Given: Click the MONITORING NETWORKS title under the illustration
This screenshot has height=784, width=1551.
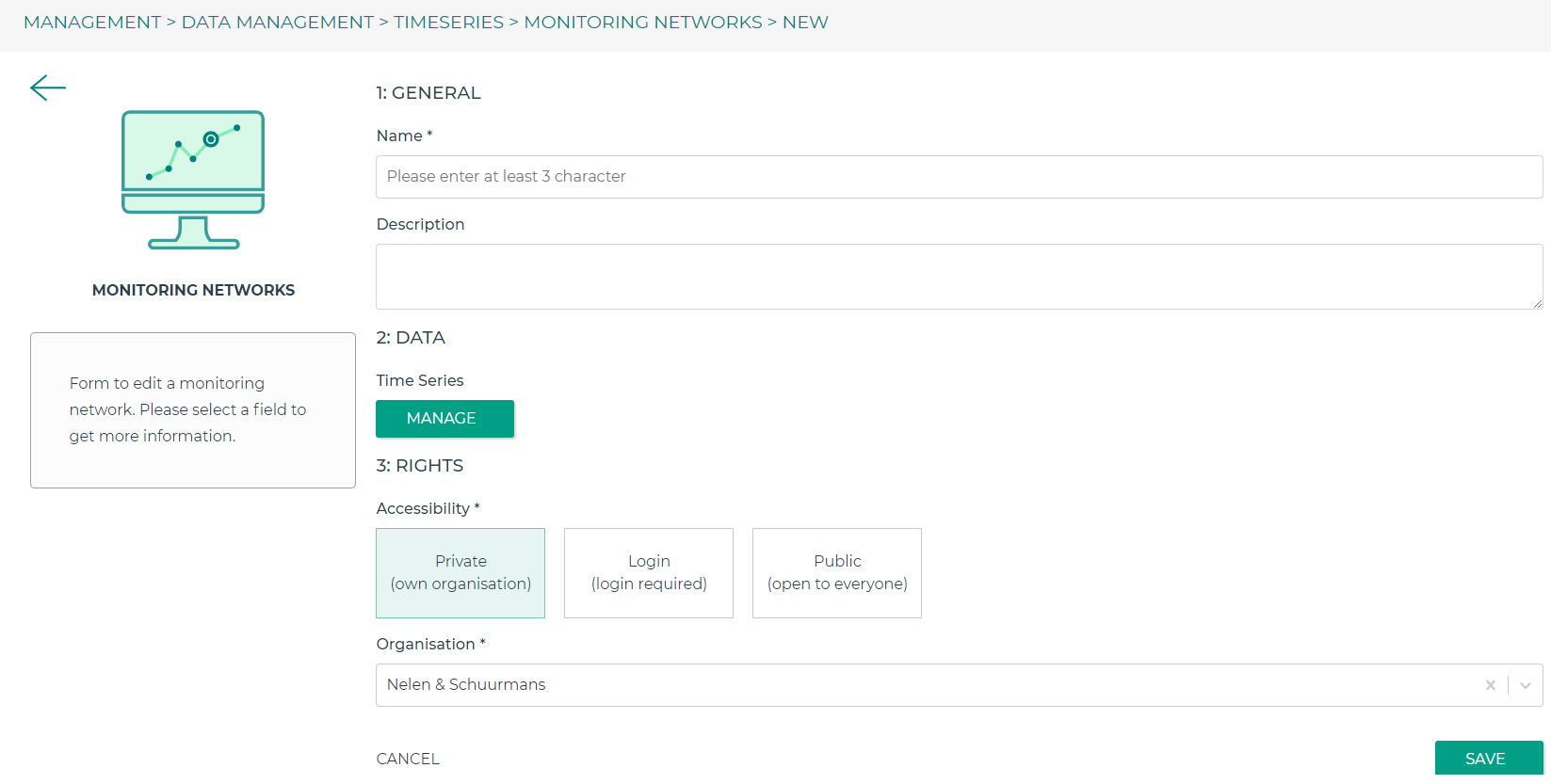Looking at the screenshot, I should tap(193, 290).
